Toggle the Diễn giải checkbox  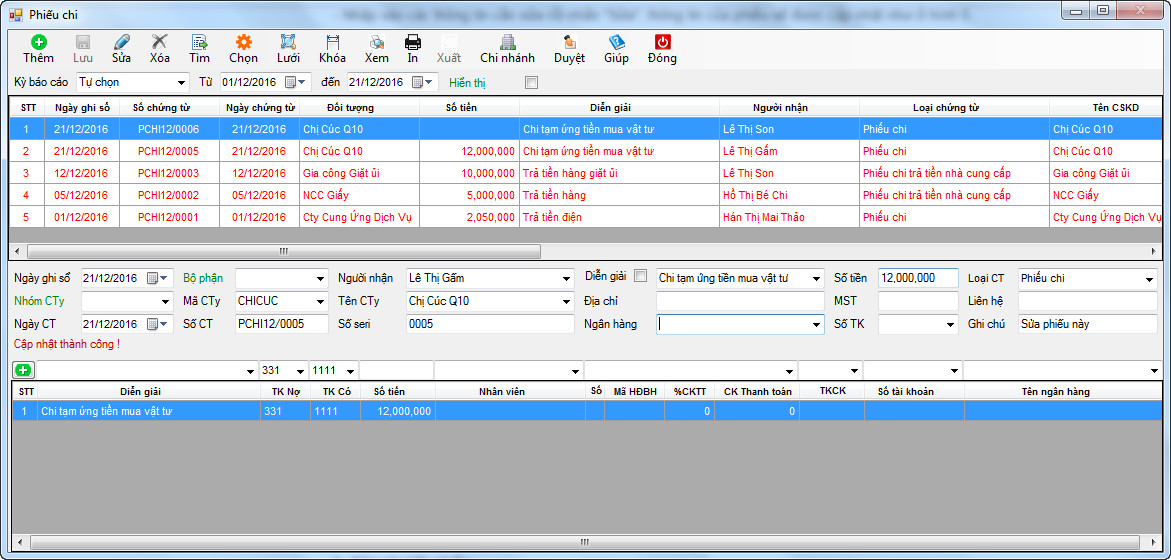point(640,277)
